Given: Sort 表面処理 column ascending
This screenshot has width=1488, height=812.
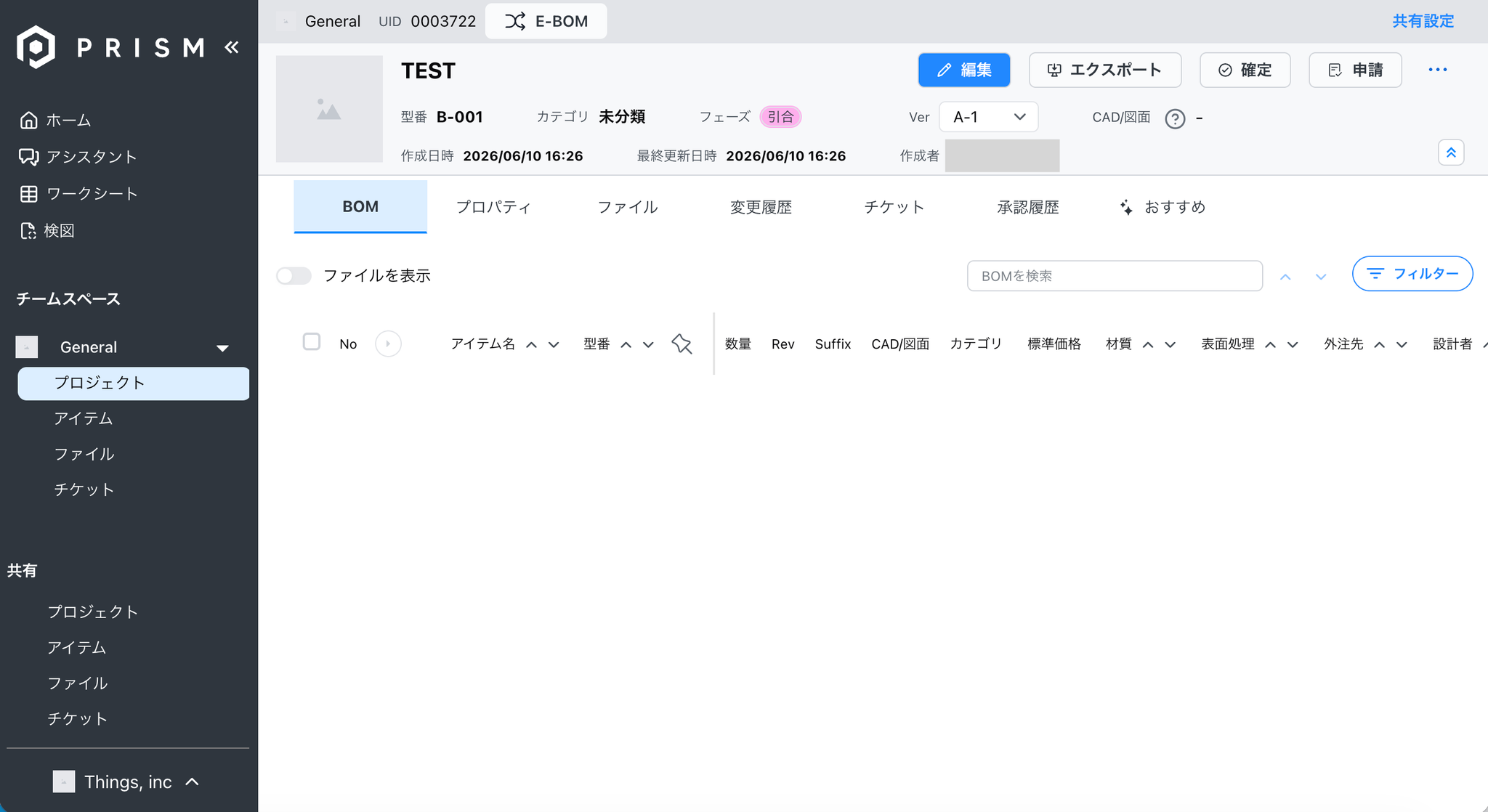Looking at the screenshot, I should tap(1270, 345).
